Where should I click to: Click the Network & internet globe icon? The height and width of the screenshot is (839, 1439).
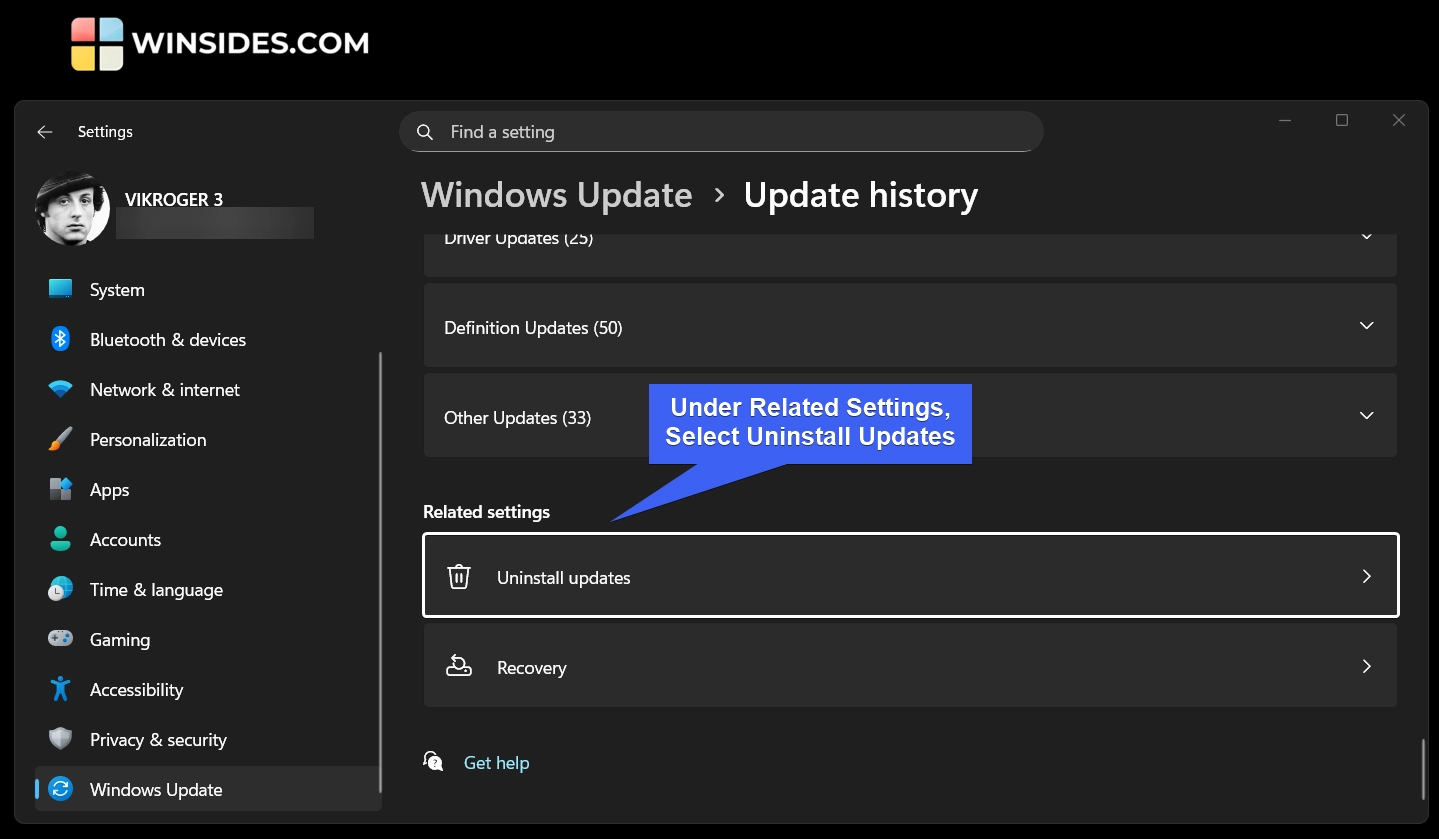60,389
